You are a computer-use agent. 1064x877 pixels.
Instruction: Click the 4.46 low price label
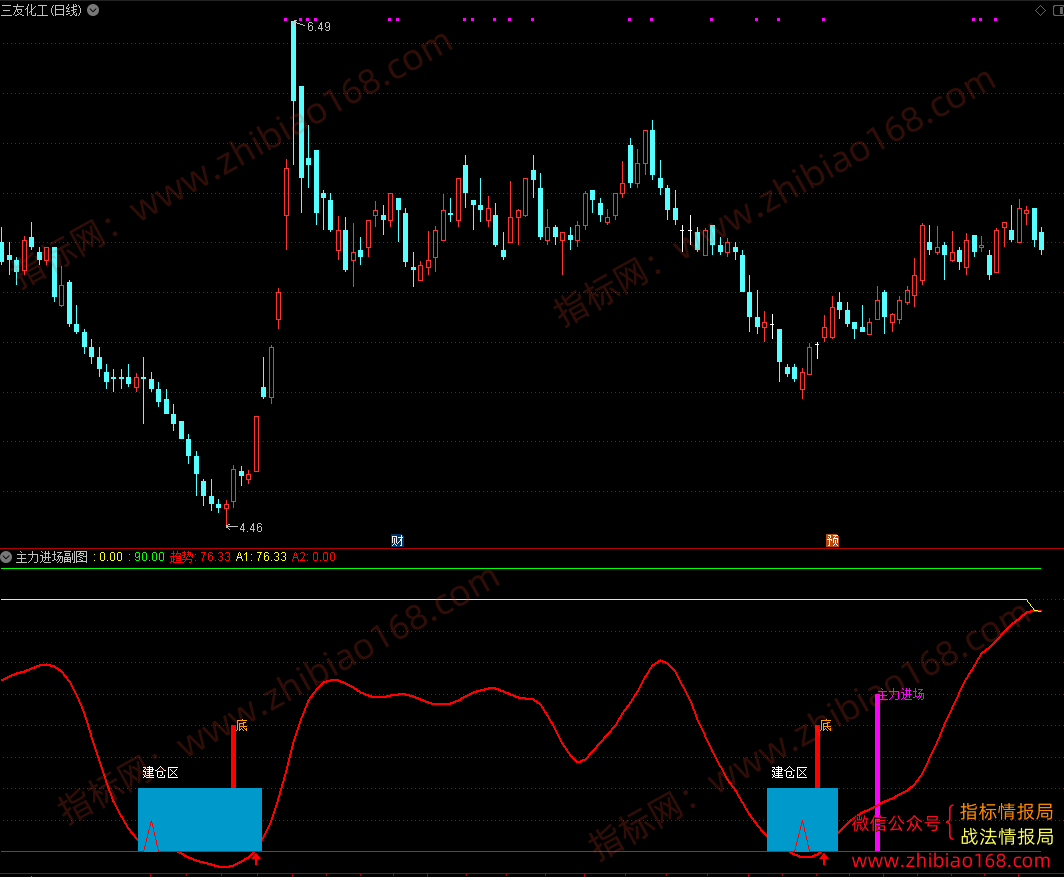pos(250,528)
